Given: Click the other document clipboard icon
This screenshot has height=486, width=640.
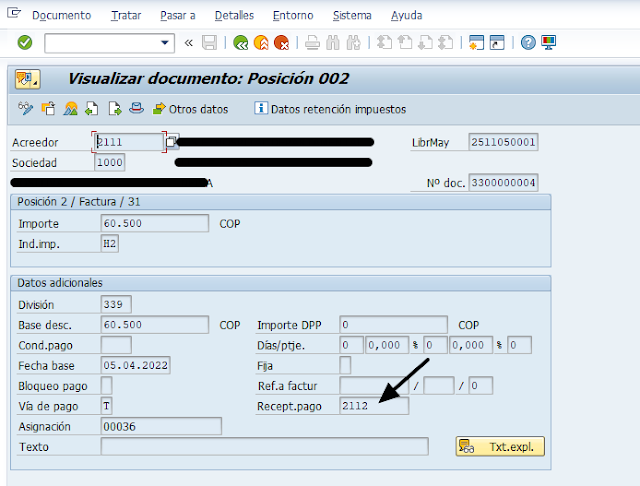Looking at the screenshot, I should point(49,109).
